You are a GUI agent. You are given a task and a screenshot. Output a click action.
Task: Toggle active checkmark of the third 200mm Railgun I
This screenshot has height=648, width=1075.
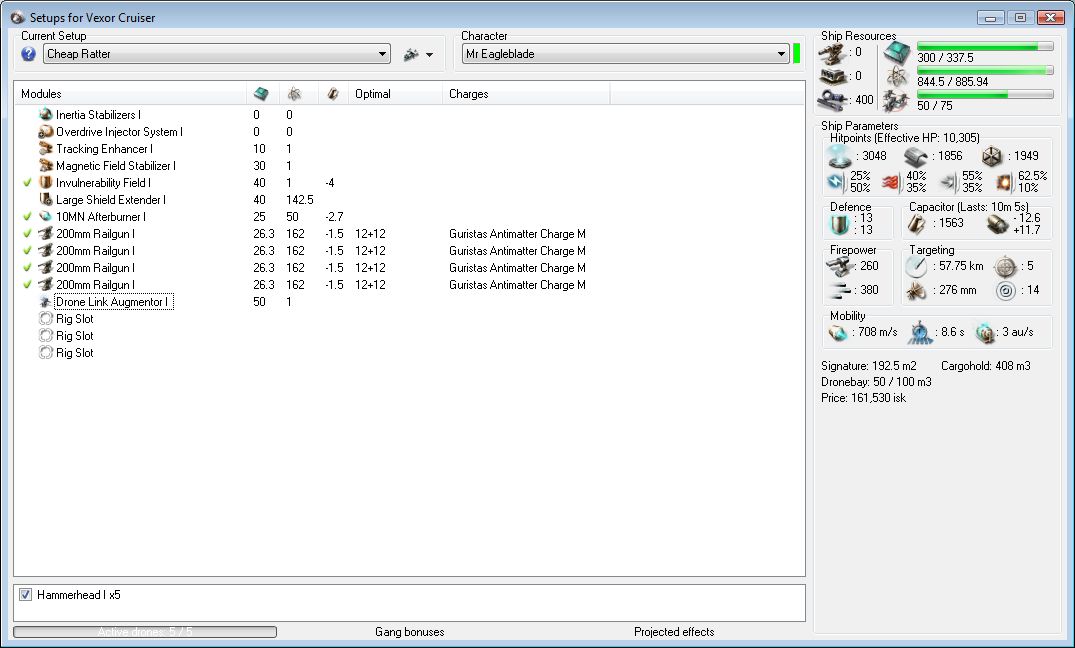click(27, 268)
